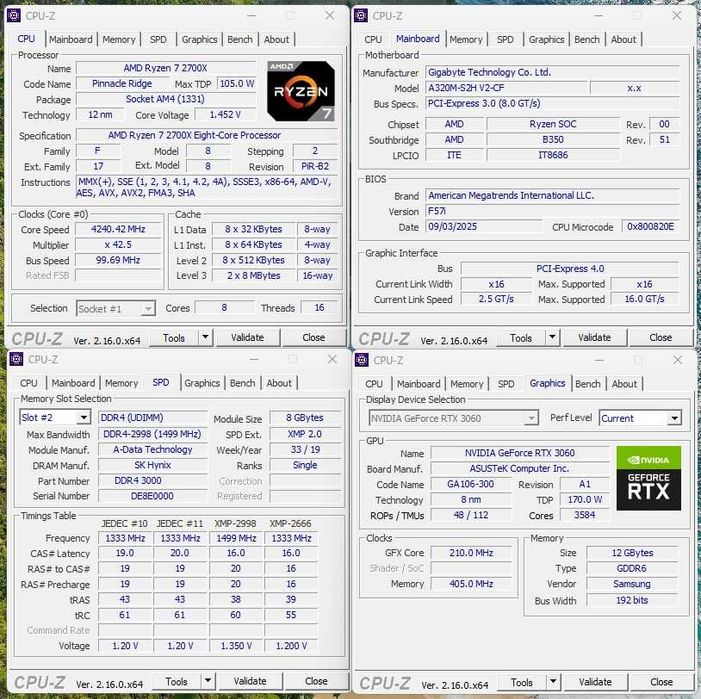Open Tools dropdown arrow in SPD window
Image resolution: width=701 pixels, height=699 pixels.
pos(208,681)
